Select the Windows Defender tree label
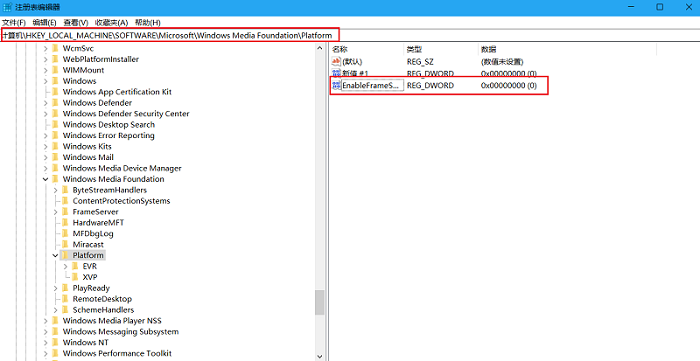This screenshot has width=700, height=361. pyautogui.click(x=97, y=103)
